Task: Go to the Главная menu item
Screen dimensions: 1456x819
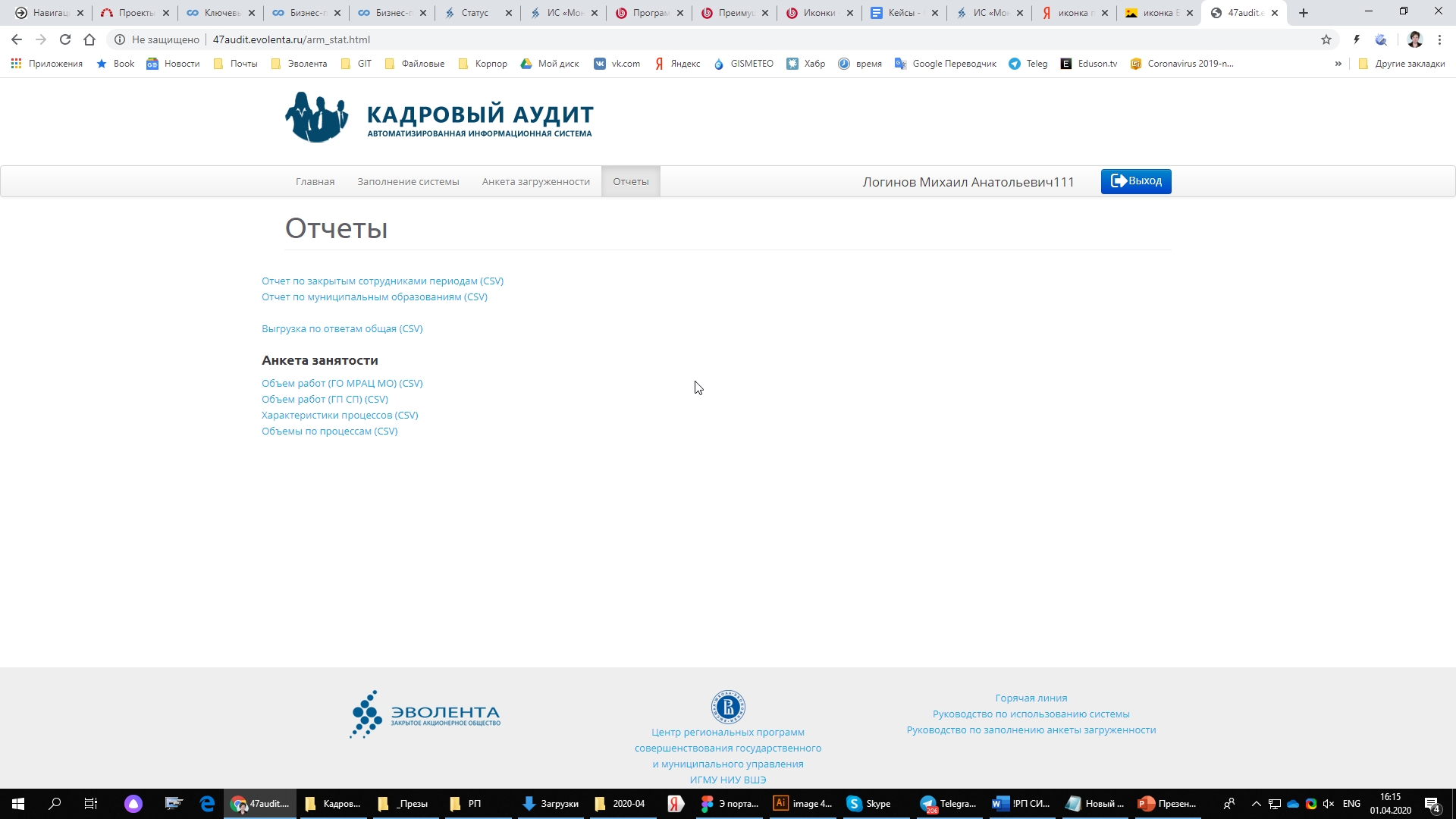Action: (x=315, y=182)
